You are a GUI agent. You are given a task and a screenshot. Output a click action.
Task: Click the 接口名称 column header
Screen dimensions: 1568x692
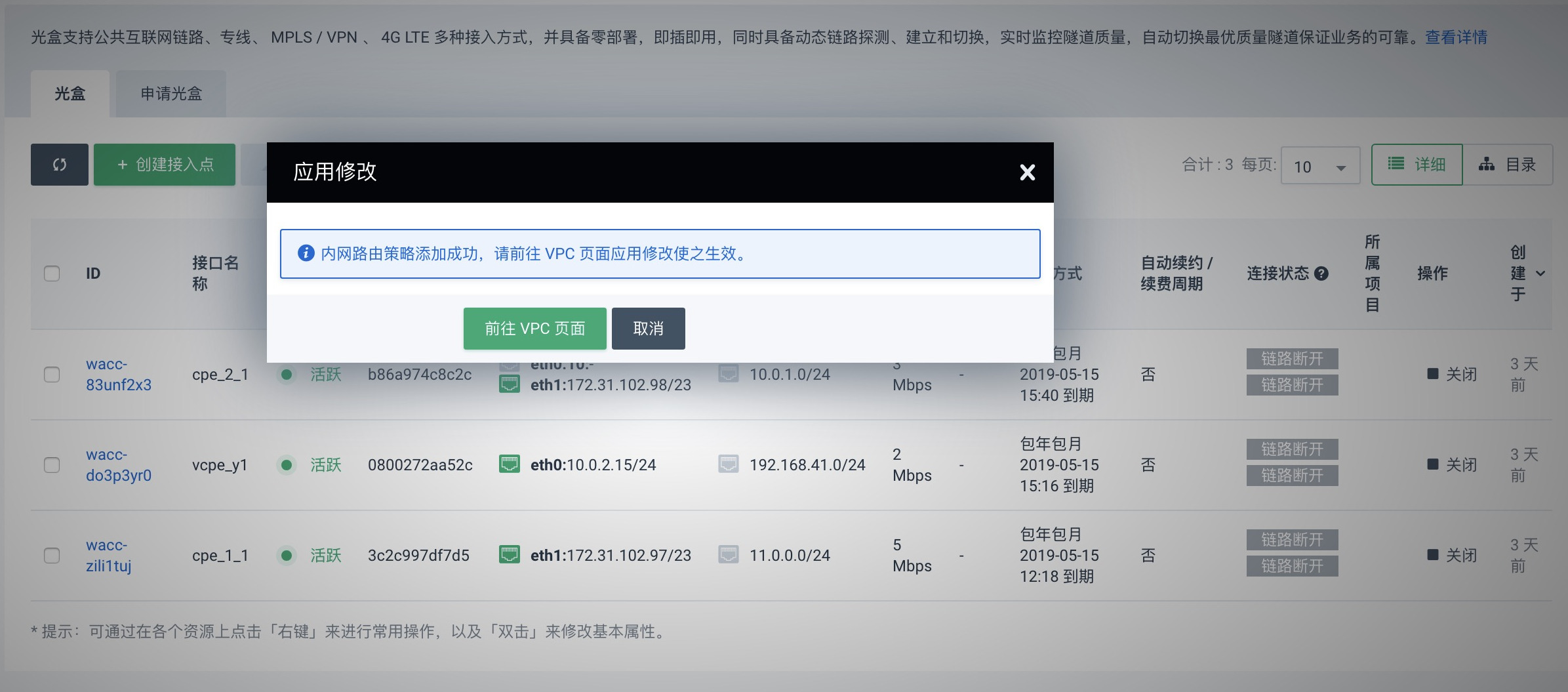[215, 274]
